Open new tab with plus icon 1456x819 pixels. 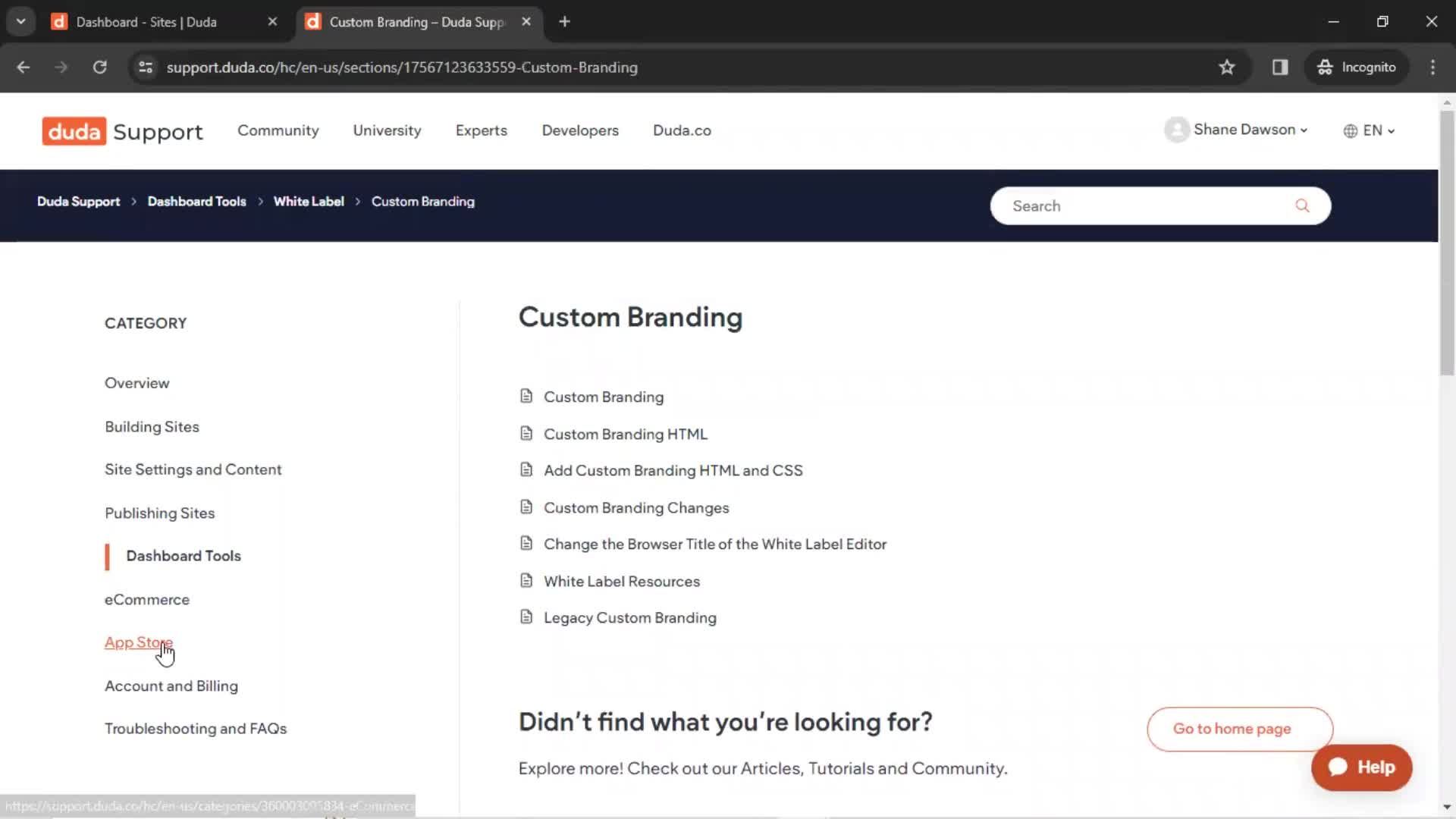coord(564,22)
